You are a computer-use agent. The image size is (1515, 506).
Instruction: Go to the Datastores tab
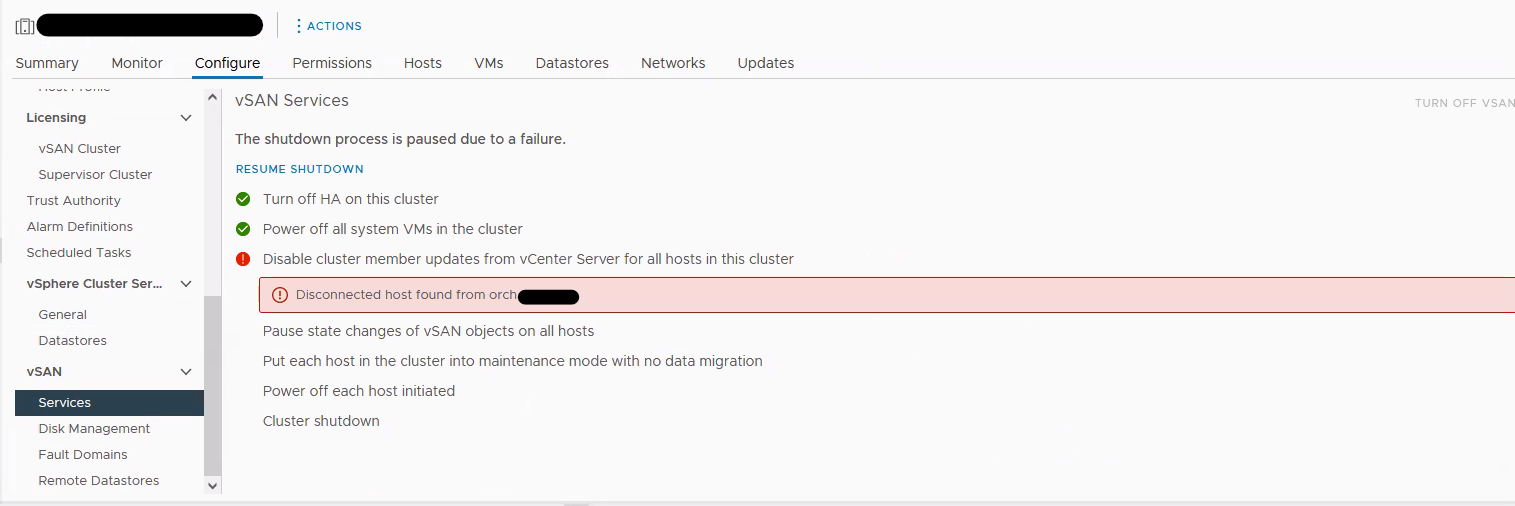[572, 63]
